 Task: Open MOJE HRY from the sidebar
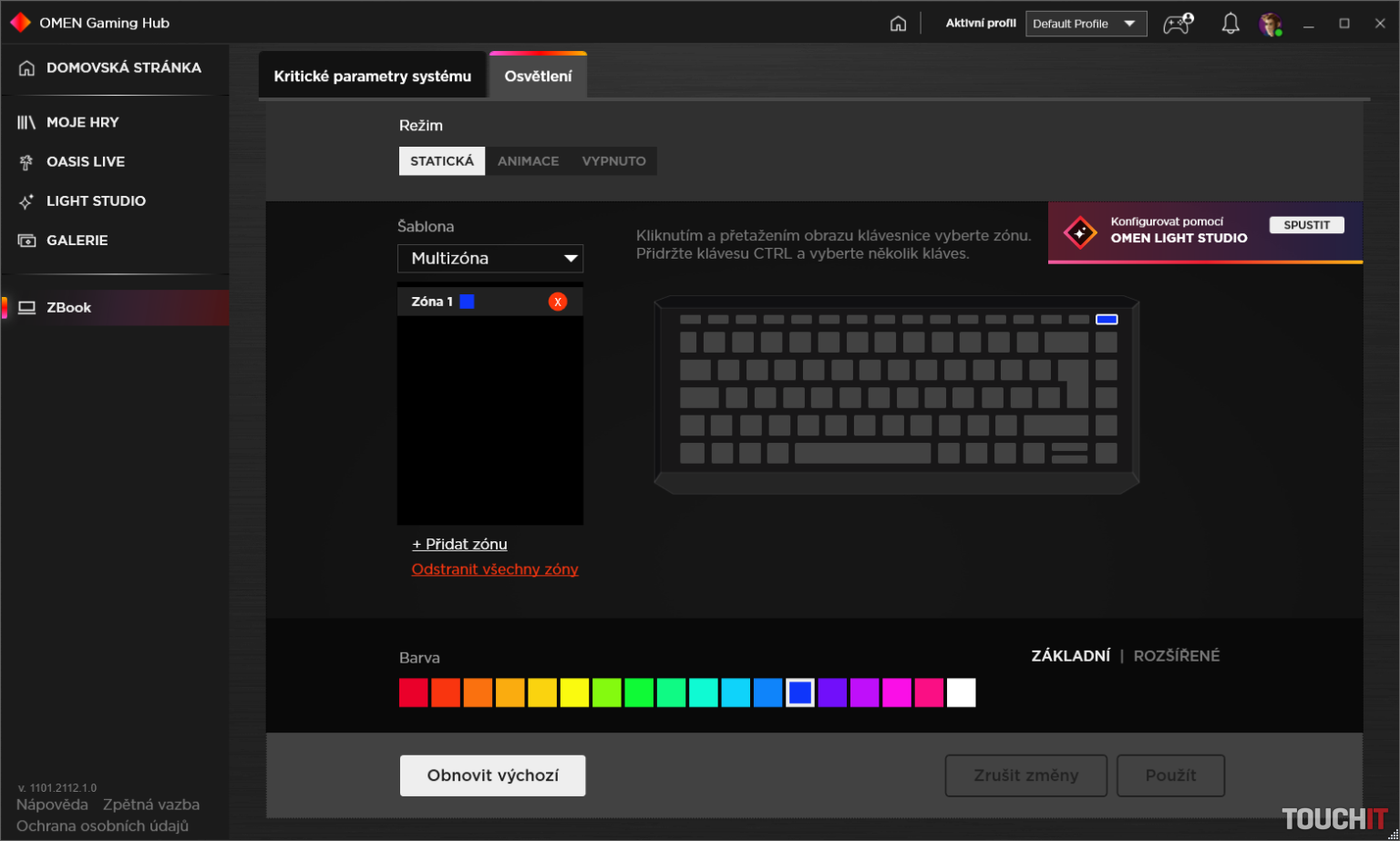point(83,121)
